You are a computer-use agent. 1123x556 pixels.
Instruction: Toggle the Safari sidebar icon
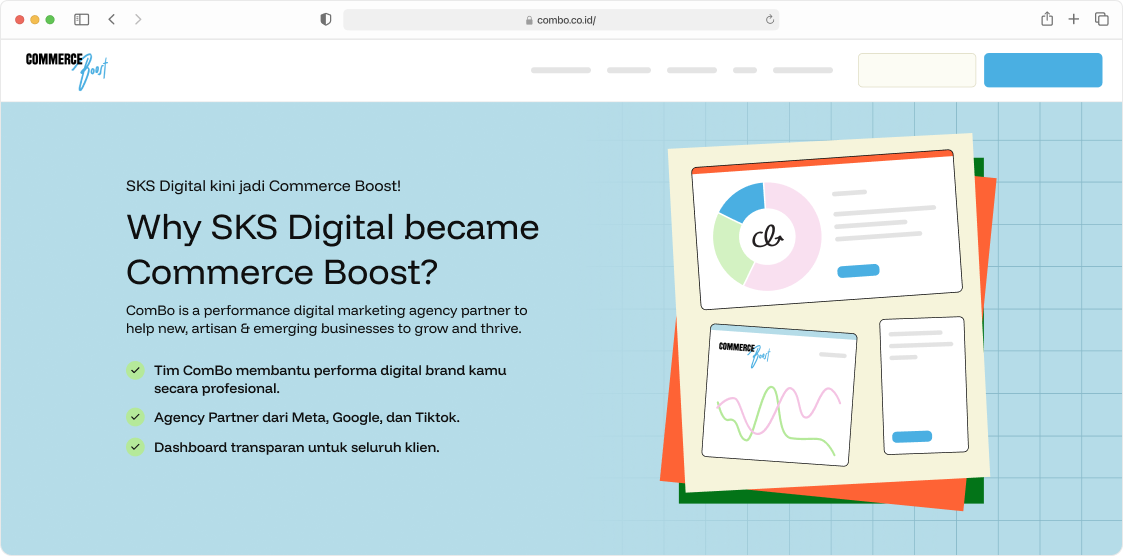[82, 19]
